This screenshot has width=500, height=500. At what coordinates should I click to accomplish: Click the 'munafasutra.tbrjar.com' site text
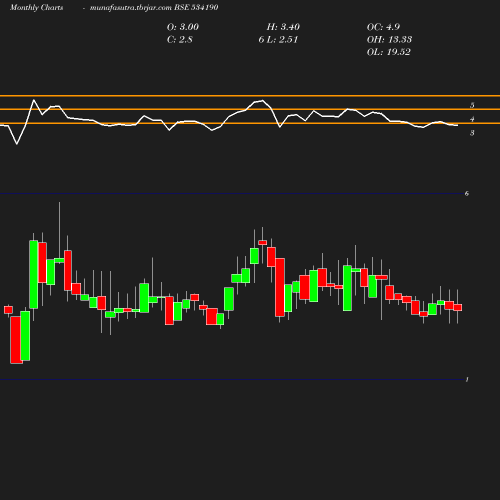[131, 8]
